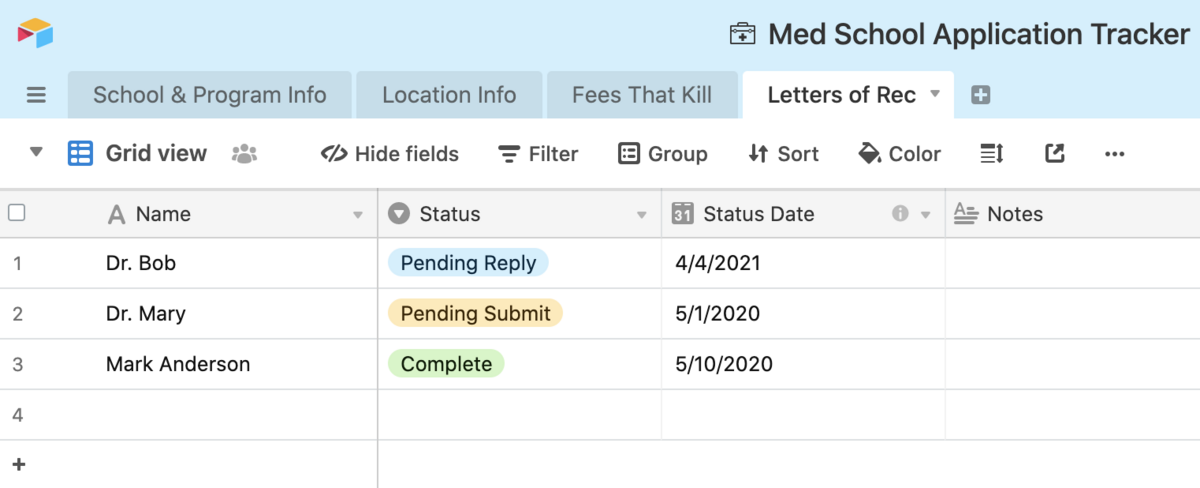This screenshot has height=488, width=1200.
Task: Click the Airtable logo icon
Action: [x=35, y=33]
